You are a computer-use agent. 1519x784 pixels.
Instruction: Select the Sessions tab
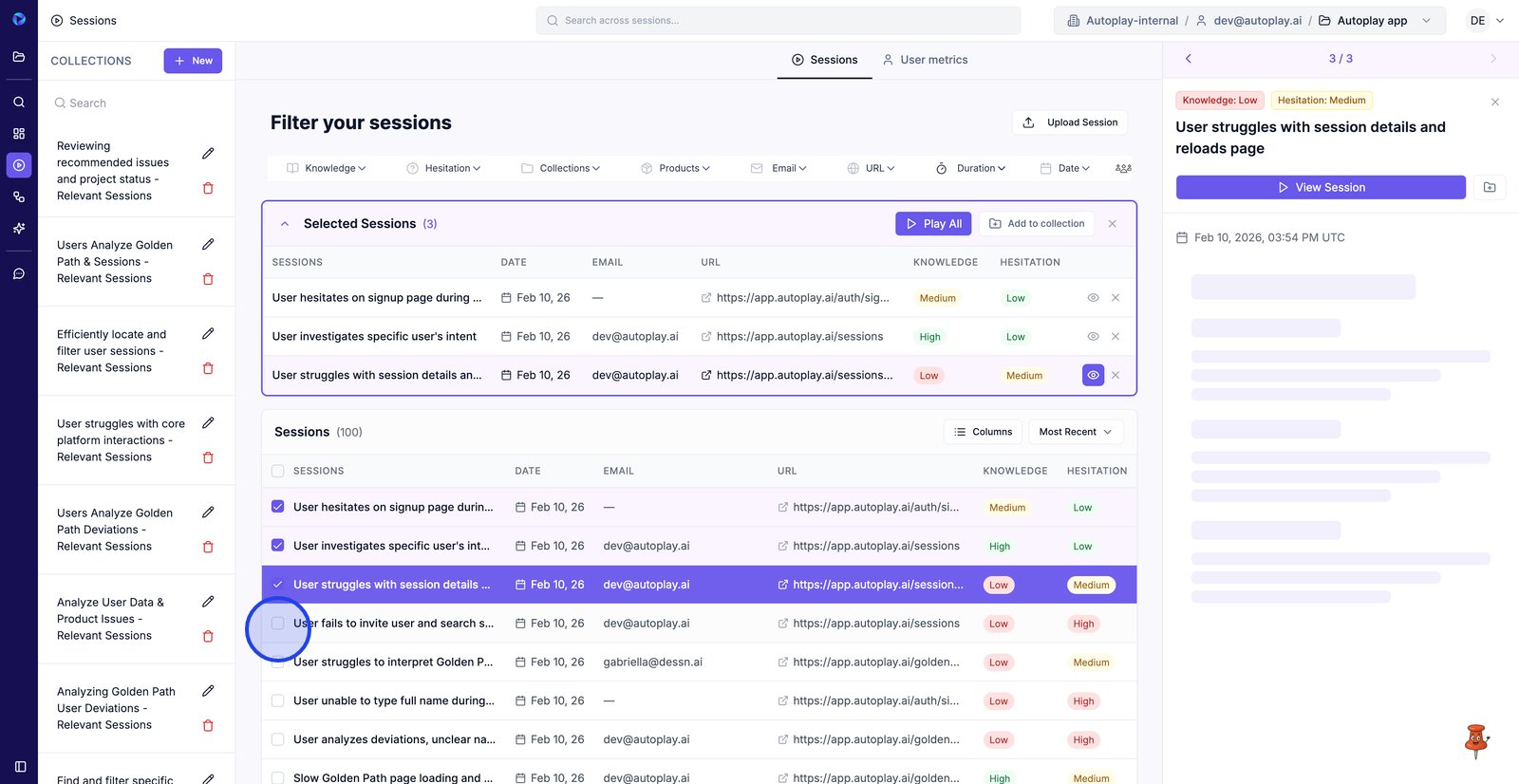coord(824,60)
